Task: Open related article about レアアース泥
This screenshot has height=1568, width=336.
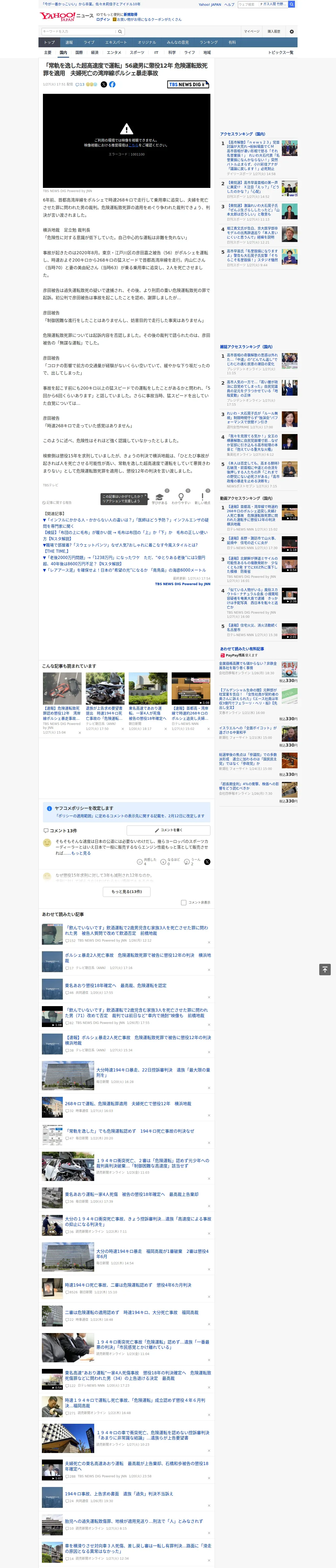Action: [124, 570]
